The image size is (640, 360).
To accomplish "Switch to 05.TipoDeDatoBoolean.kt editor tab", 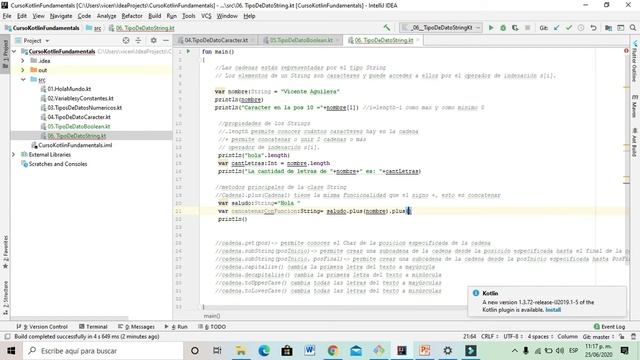I will (301, 40).
